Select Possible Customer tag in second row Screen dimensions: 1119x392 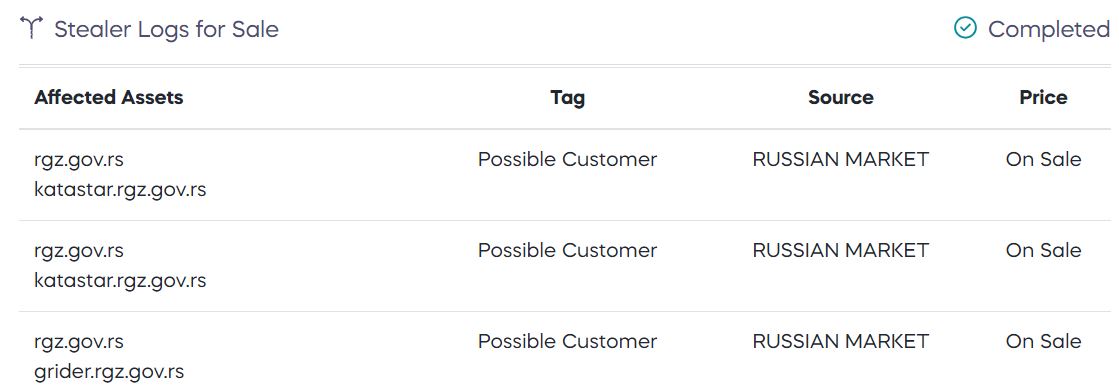tap(567, 251)
